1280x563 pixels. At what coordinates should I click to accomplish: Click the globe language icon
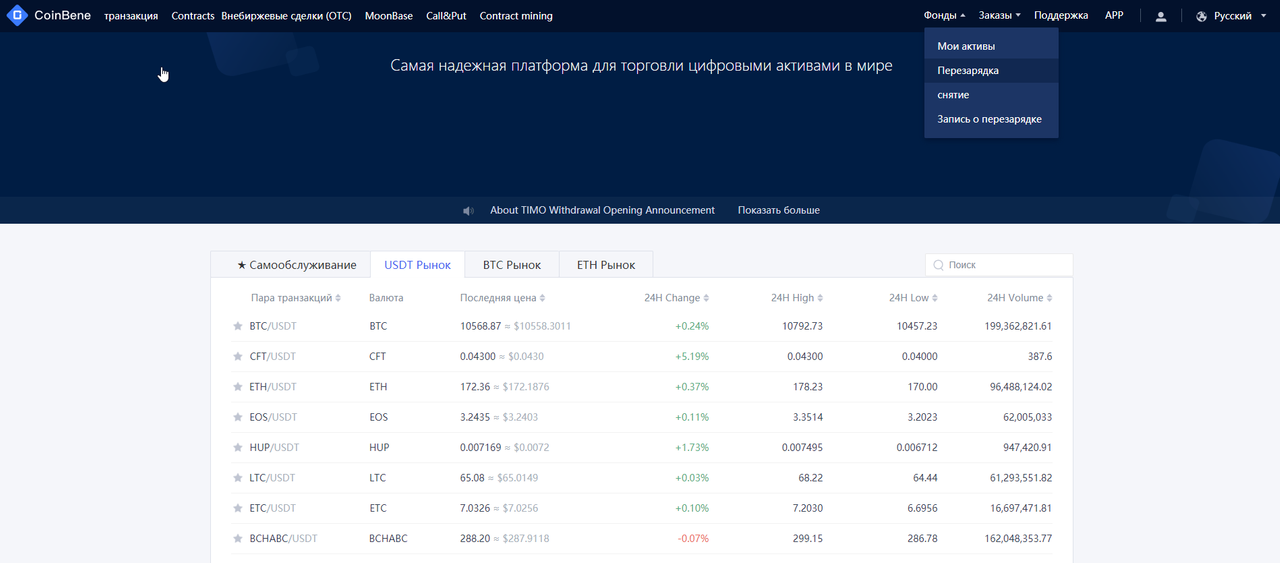(1201, 16)
